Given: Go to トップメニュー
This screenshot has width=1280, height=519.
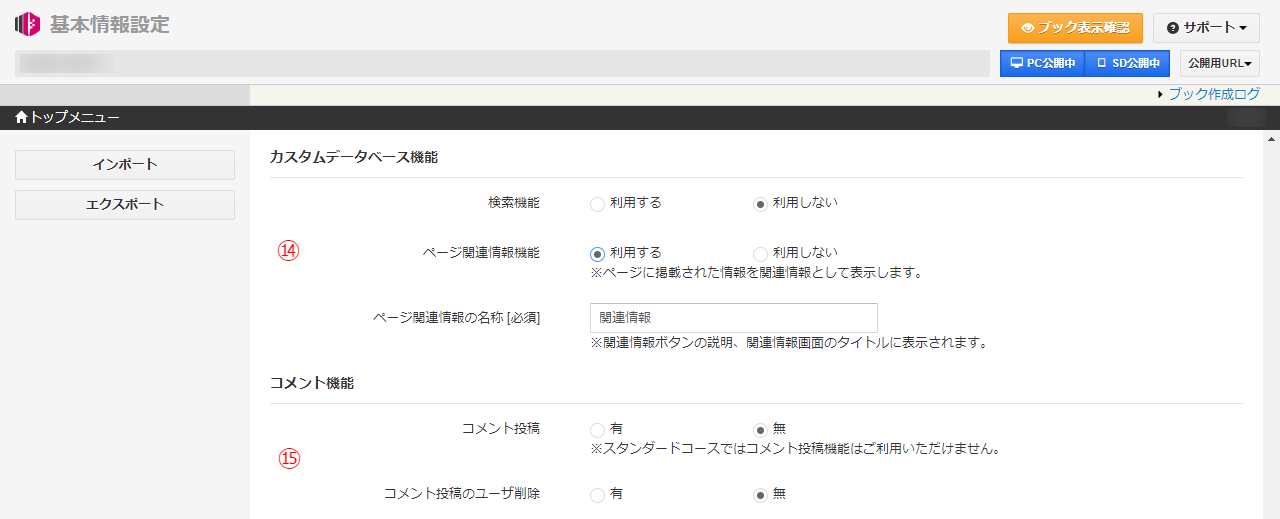Looking at the screenshot, I should (75, 118).
